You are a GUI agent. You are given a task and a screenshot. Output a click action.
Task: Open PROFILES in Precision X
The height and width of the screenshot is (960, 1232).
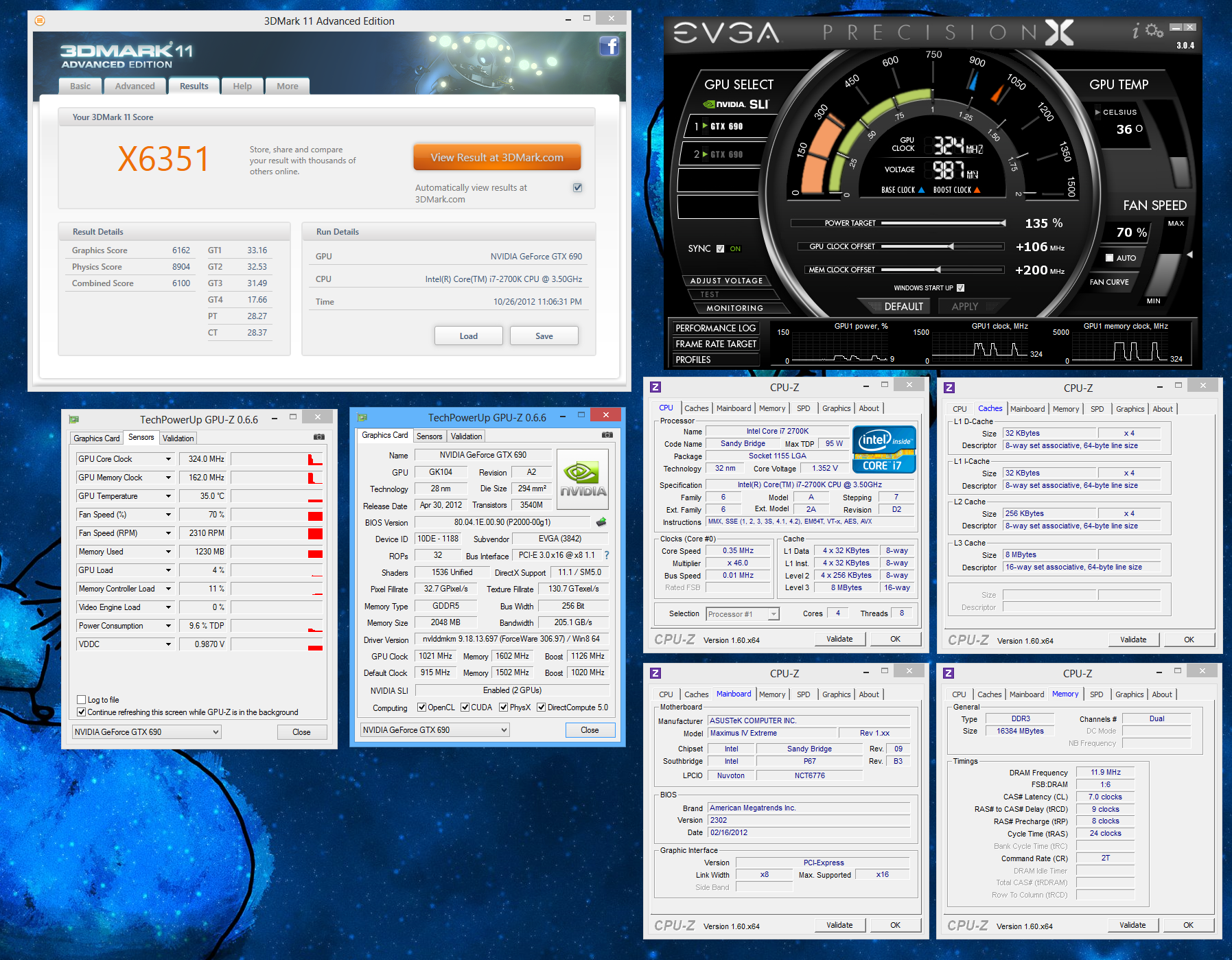(716, 360)
